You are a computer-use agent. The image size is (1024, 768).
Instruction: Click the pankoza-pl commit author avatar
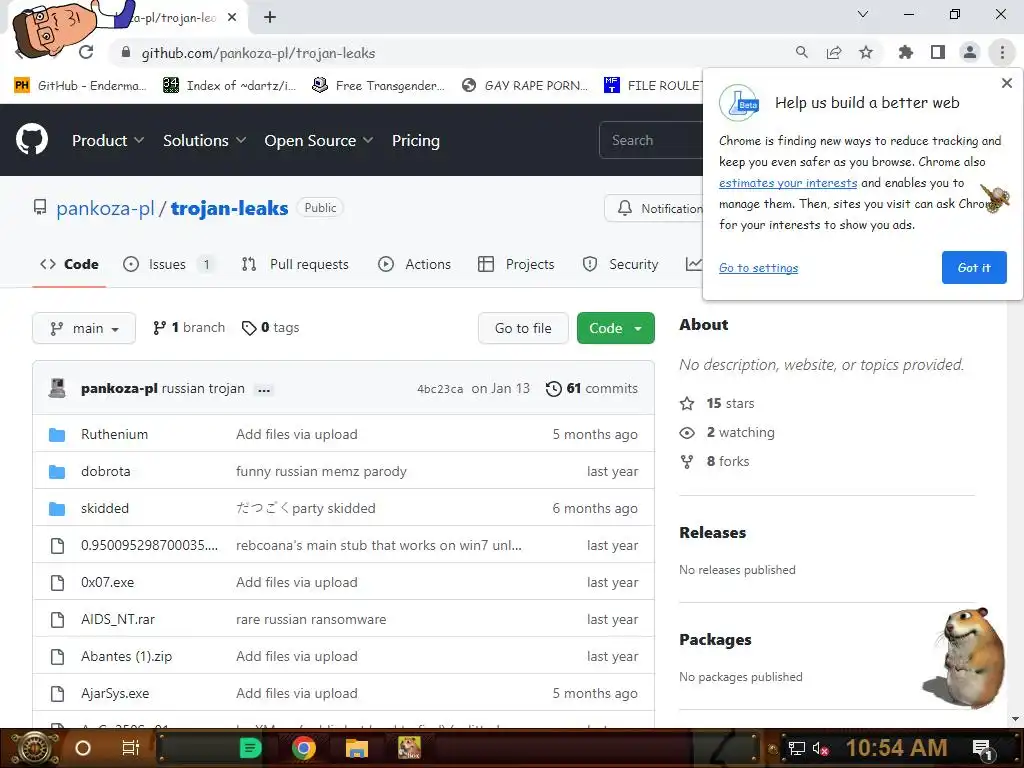coord(57,389)
